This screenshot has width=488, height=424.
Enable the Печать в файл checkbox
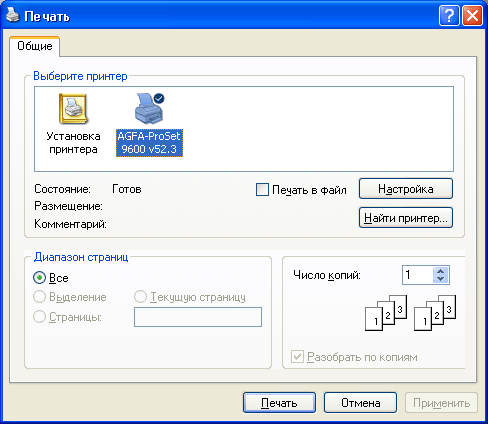tap(262, 190)
